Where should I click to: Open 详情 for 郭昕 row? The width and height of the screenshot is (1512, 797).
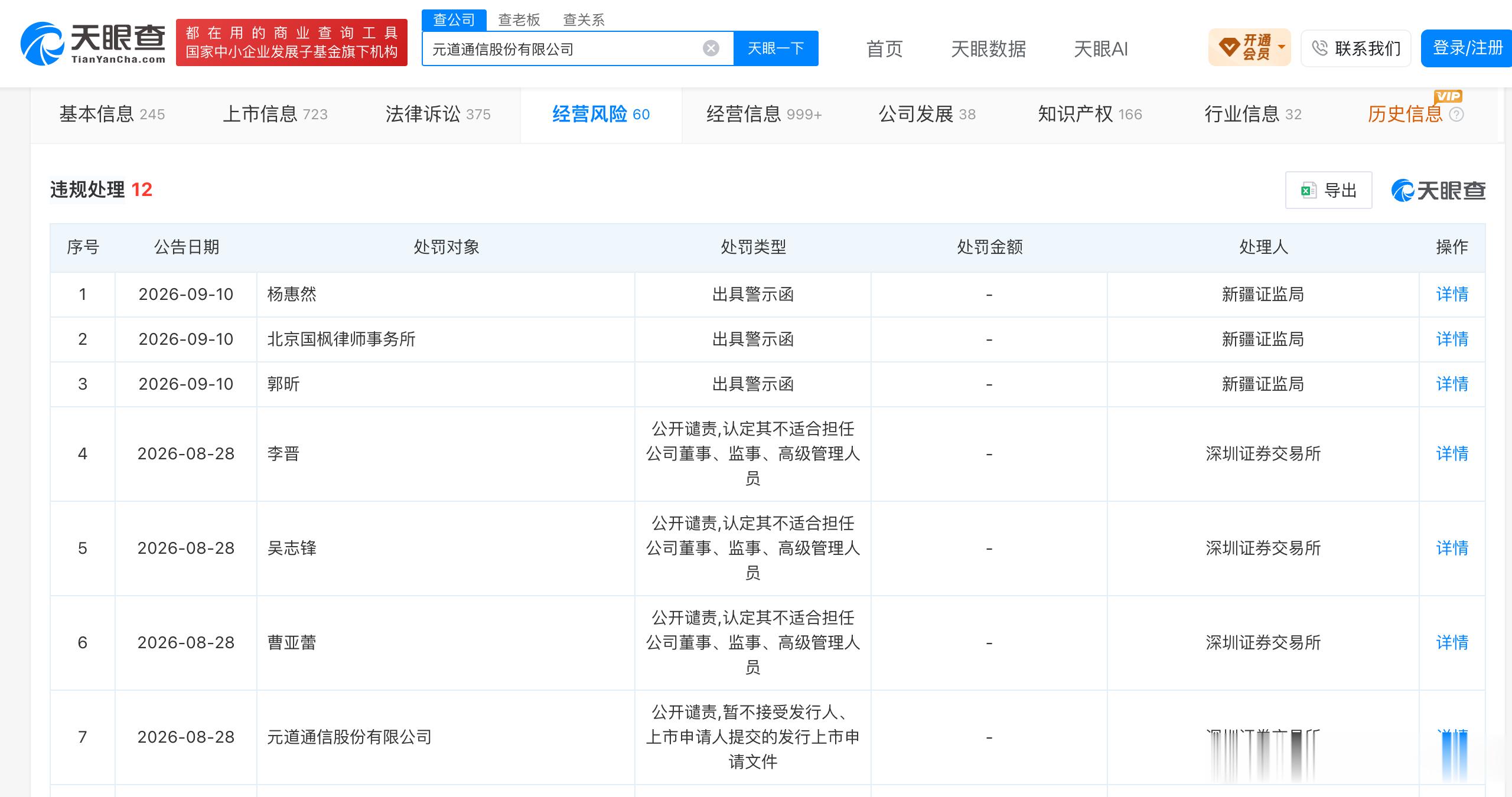coord(1452,384)
